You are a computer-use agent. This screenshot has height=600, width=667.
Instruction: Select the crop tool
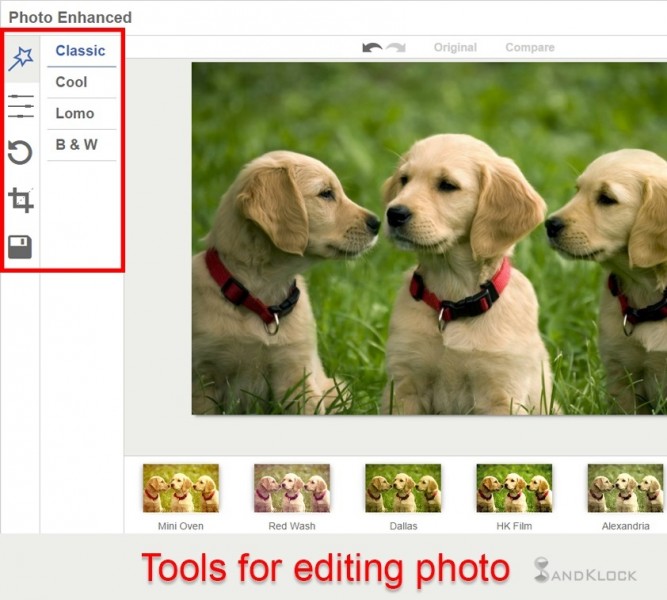pos(21,200)
